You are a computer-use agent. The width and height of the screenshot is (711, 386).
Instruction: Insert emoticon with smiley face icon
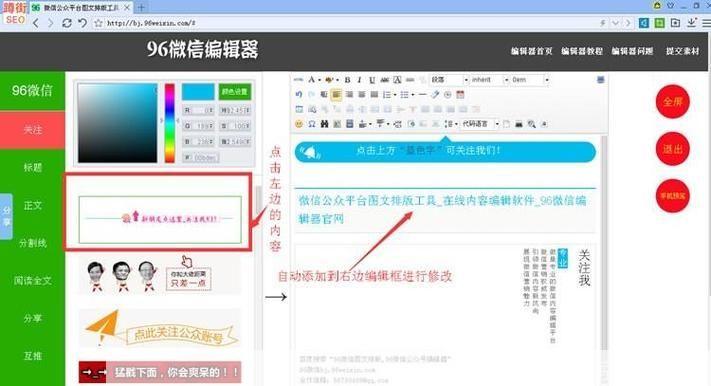pyautogui.click(x=298, y=124)
